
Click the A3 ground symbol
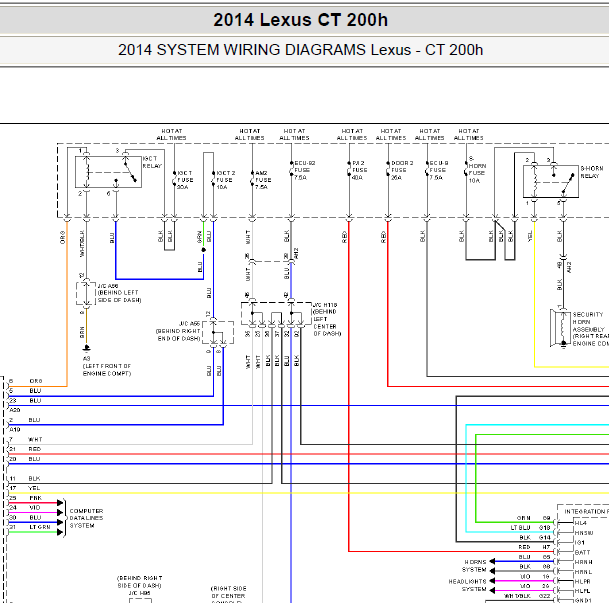pyautogui.click(x=87, y=348)
